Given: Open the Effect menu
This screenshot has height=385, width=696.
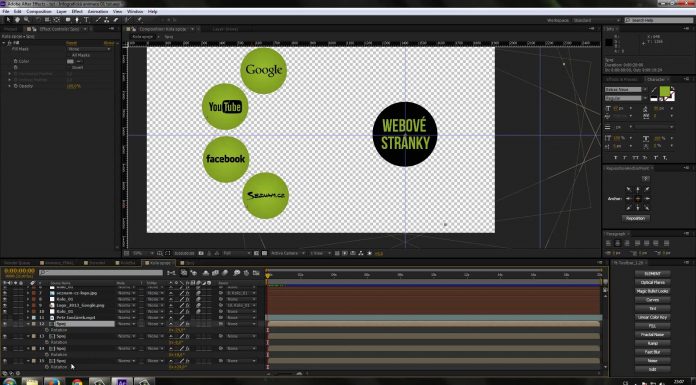Looking at the screenshot, I should coord(77,11).
